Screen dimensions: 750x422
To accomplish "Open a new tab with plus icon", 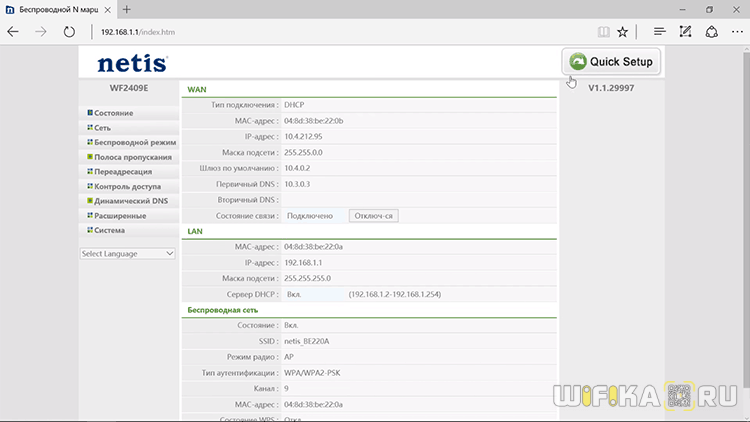I will [126, 9].
